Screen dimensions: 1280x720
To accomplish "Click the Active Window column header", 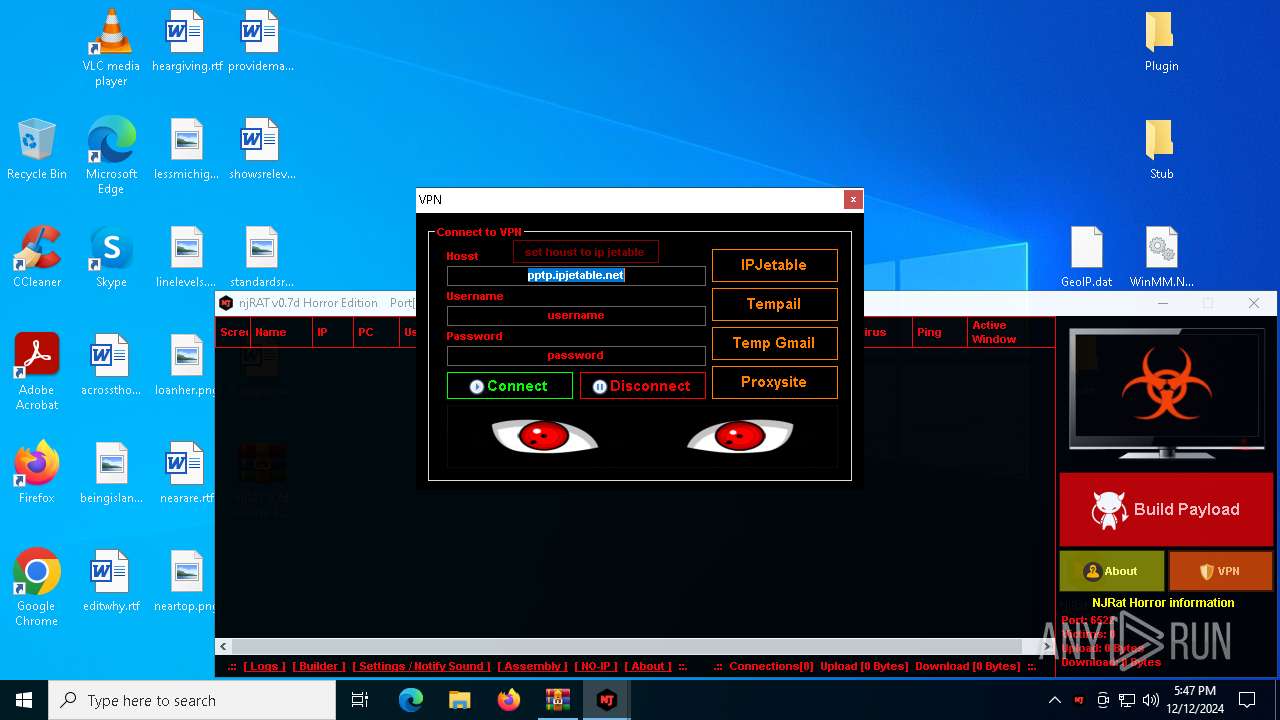I will (x=1011, y=332).
